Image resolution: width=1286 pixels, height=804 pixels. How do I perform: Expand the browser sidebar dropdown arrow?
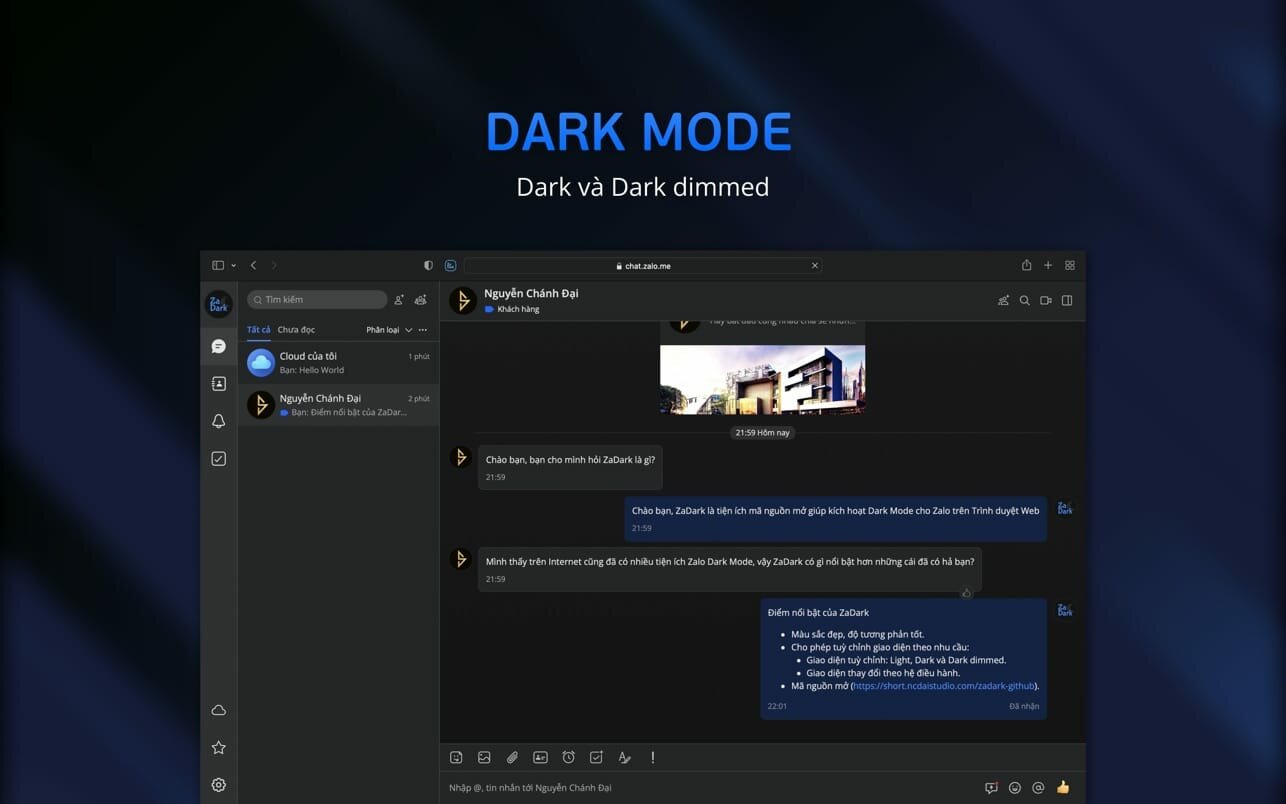click(234, 266)
